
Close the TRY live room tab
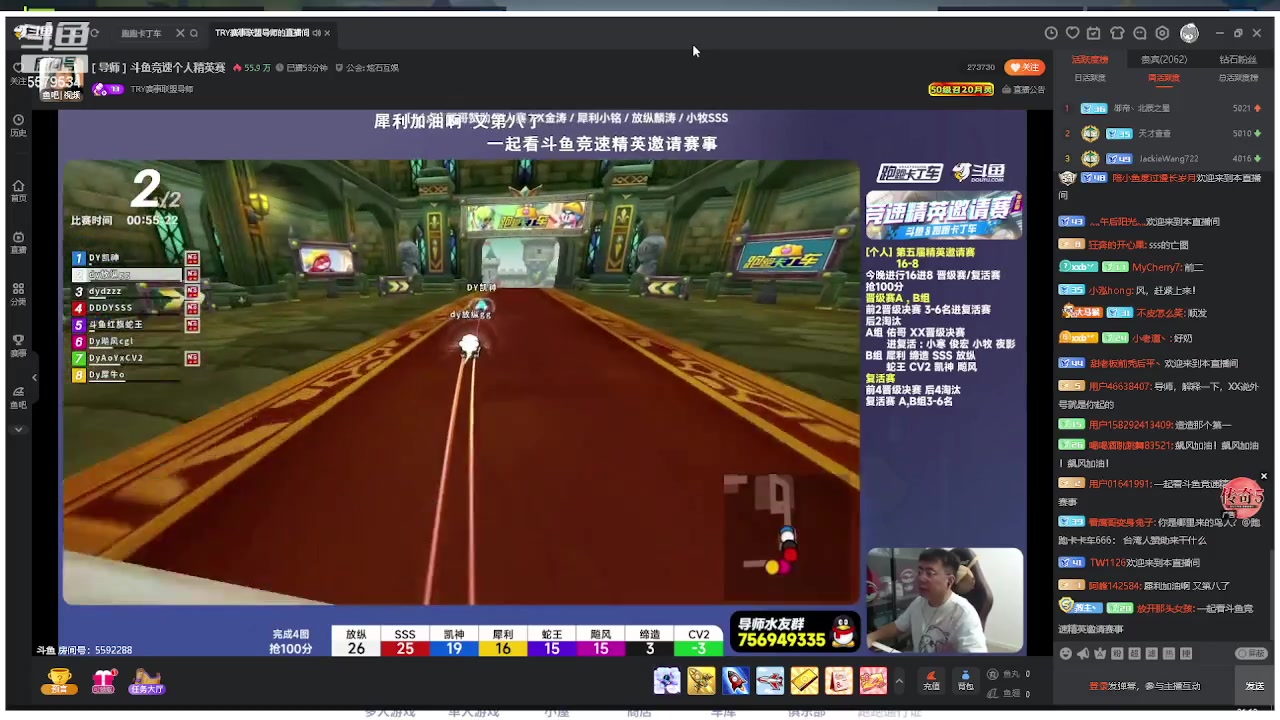pyautogui.click(x=327, y=33)
